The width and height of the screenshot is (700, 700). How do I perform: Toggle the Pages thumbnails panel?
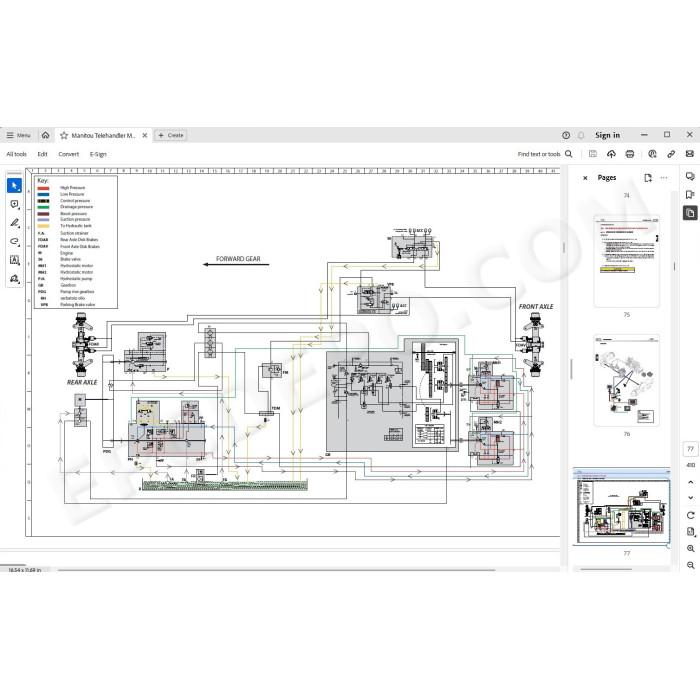[x=690, y=213]
